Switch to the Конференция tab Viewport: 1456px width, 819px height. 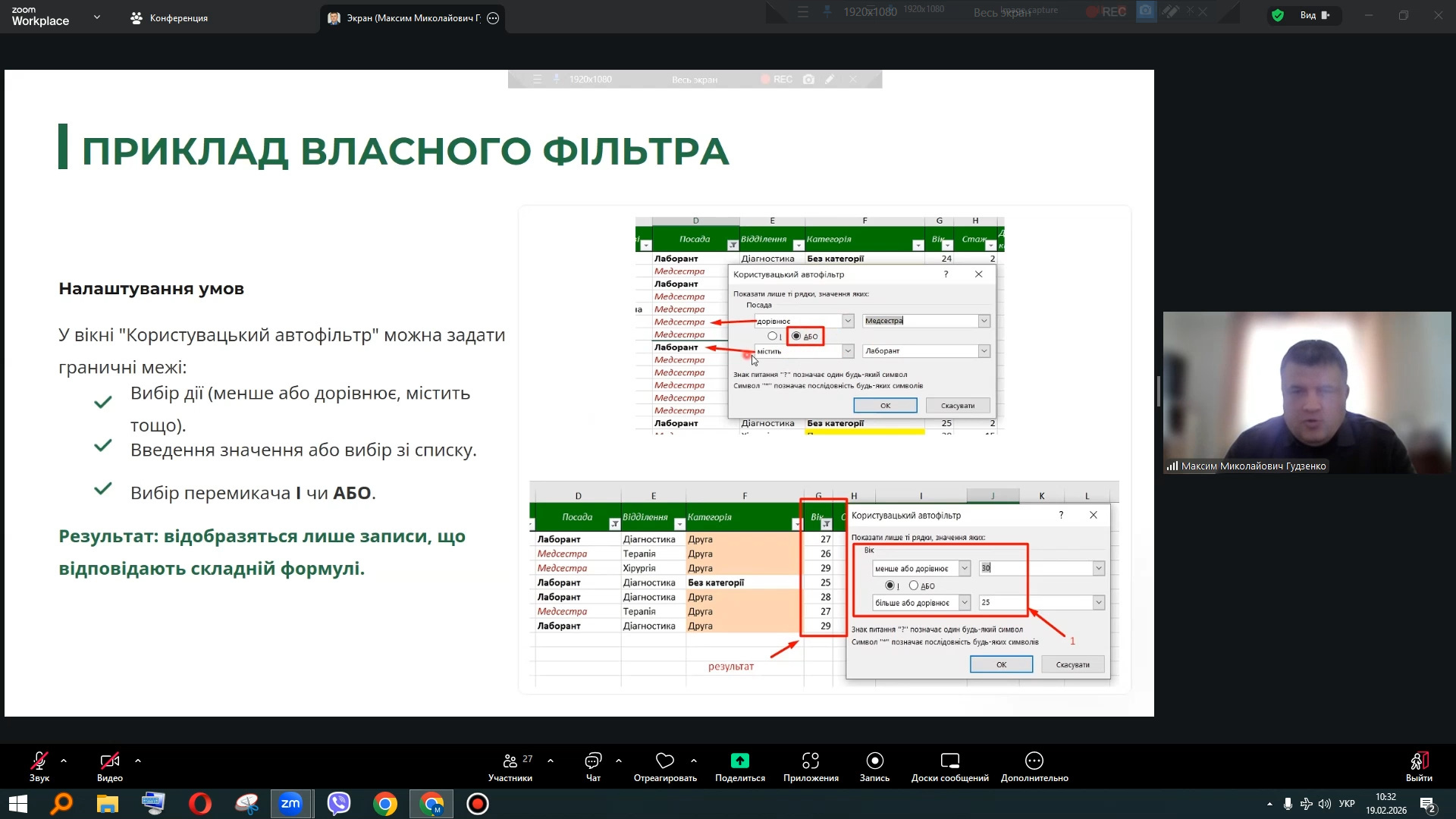[169, 18]
